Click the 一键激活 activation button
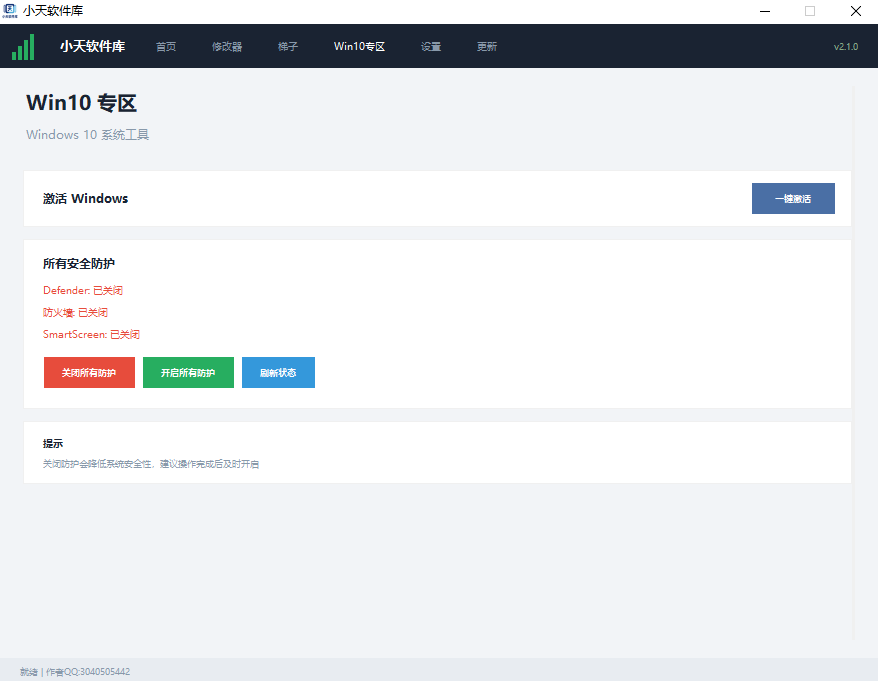 793,198
